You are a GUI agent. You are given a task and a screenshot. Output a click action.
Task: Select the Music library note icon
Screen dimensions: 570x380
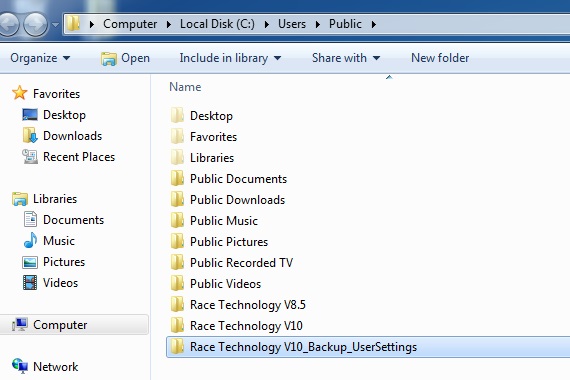point(30,240)
